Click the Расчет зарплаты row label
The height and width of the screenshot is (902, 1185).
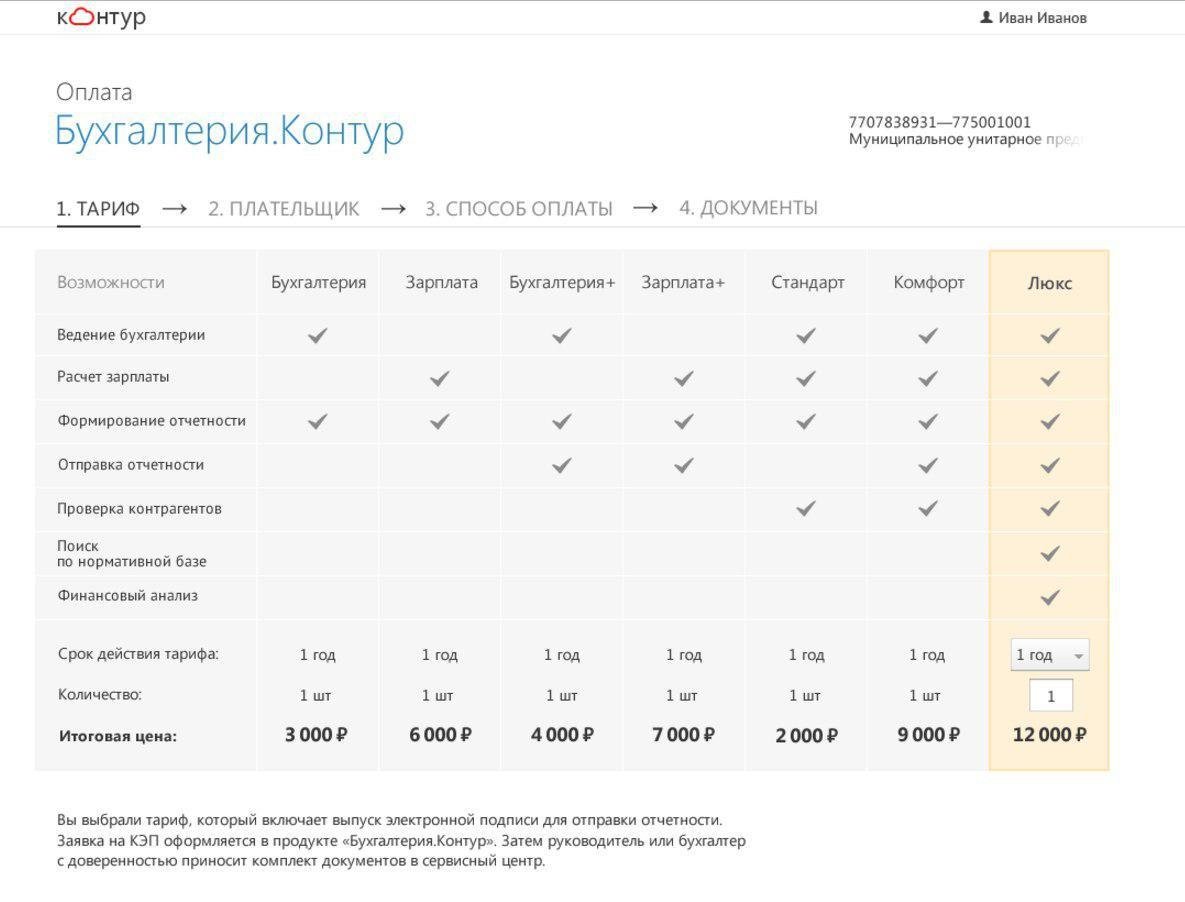click(x=113, y=377)
